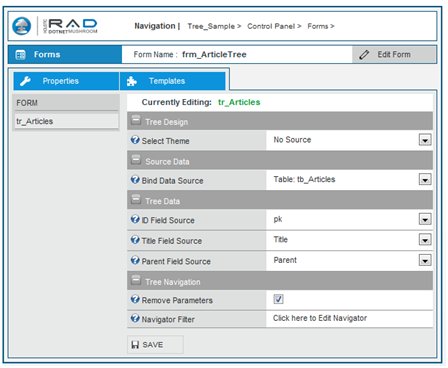Click the frm_ArticleTree form name text
This screenshot has width=448, height=368.
tap(214, 55)
